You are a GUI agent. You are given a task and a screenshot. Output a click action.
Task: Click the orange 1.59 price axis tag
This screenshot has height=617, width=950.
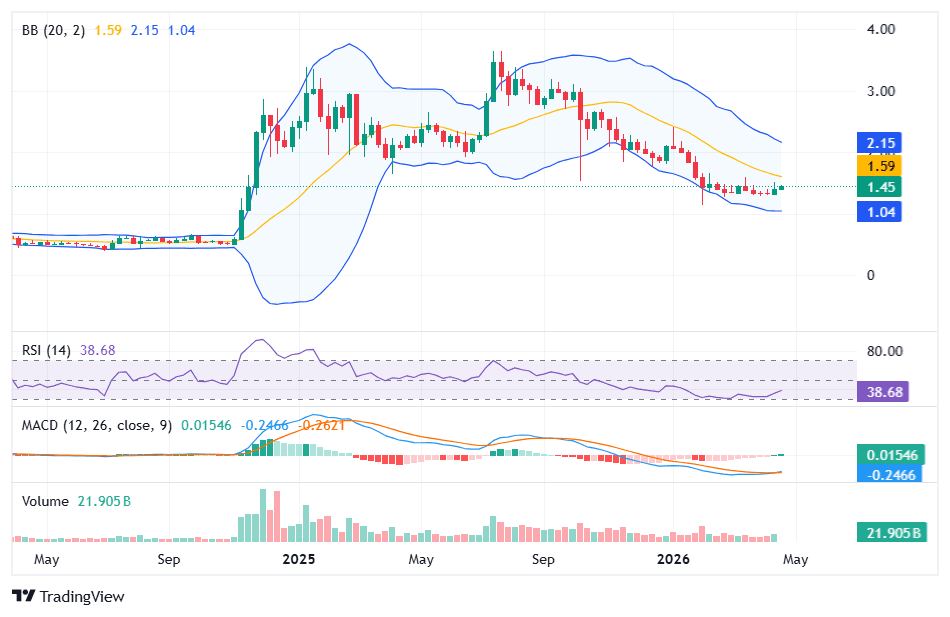point(881,165)
